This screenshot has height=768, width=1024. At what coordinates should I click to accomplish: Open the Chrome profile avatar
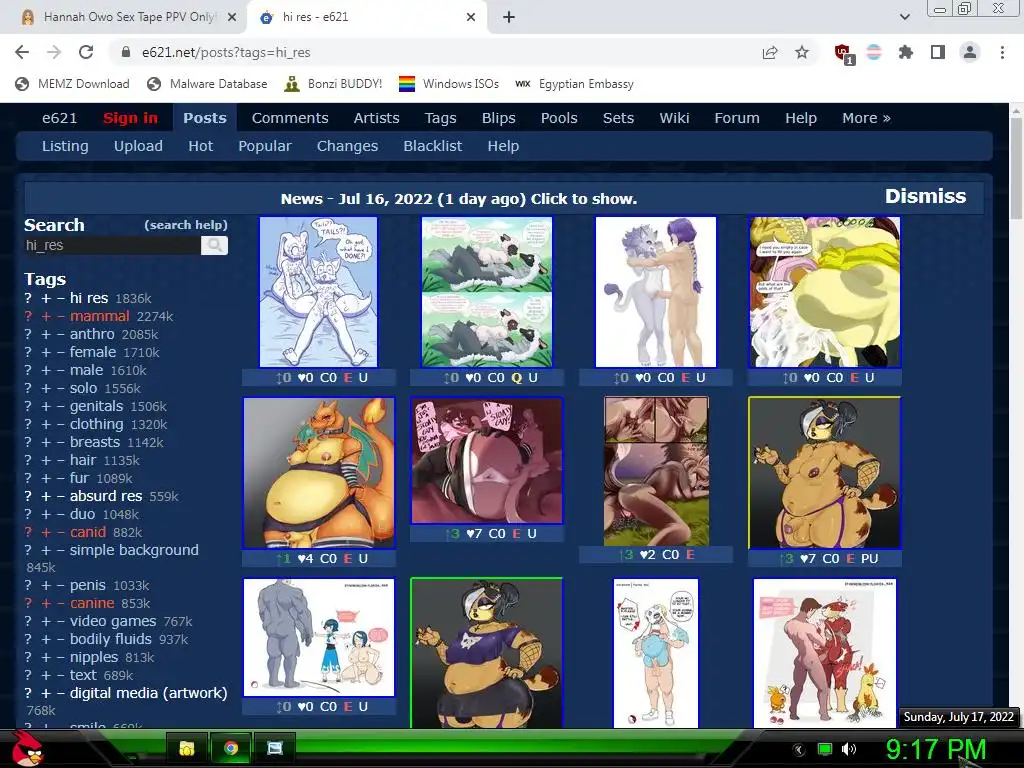pyautogui.click(x=970, y=52)
